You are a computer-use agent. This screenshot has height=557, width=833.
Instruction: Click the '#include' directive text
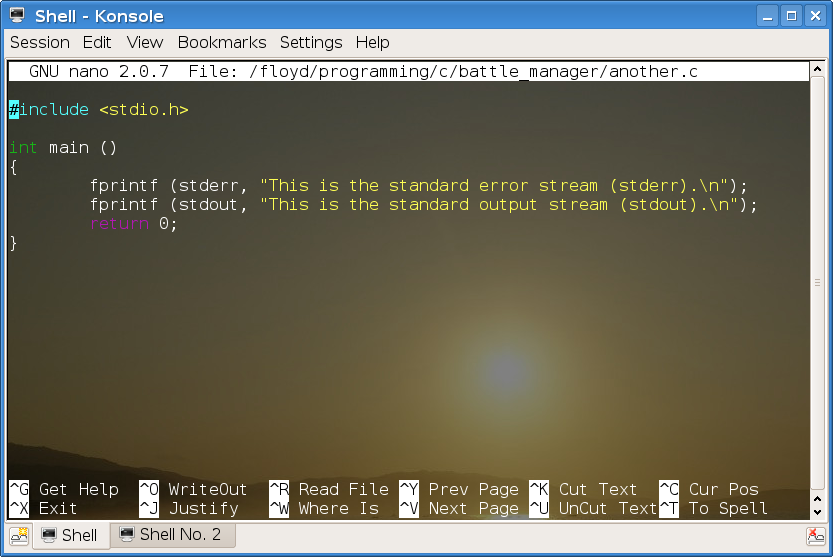tap(49, 109)
